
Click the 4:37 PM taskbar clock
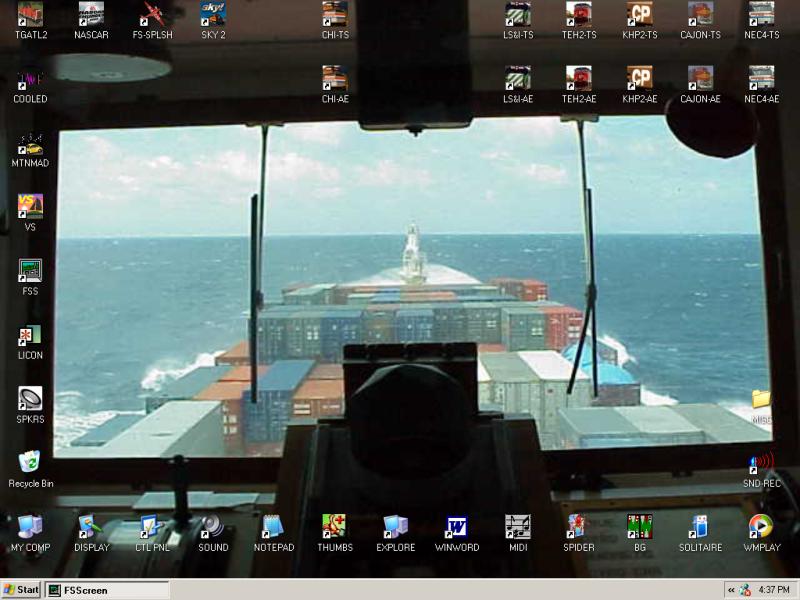click(x=773, y=590)
